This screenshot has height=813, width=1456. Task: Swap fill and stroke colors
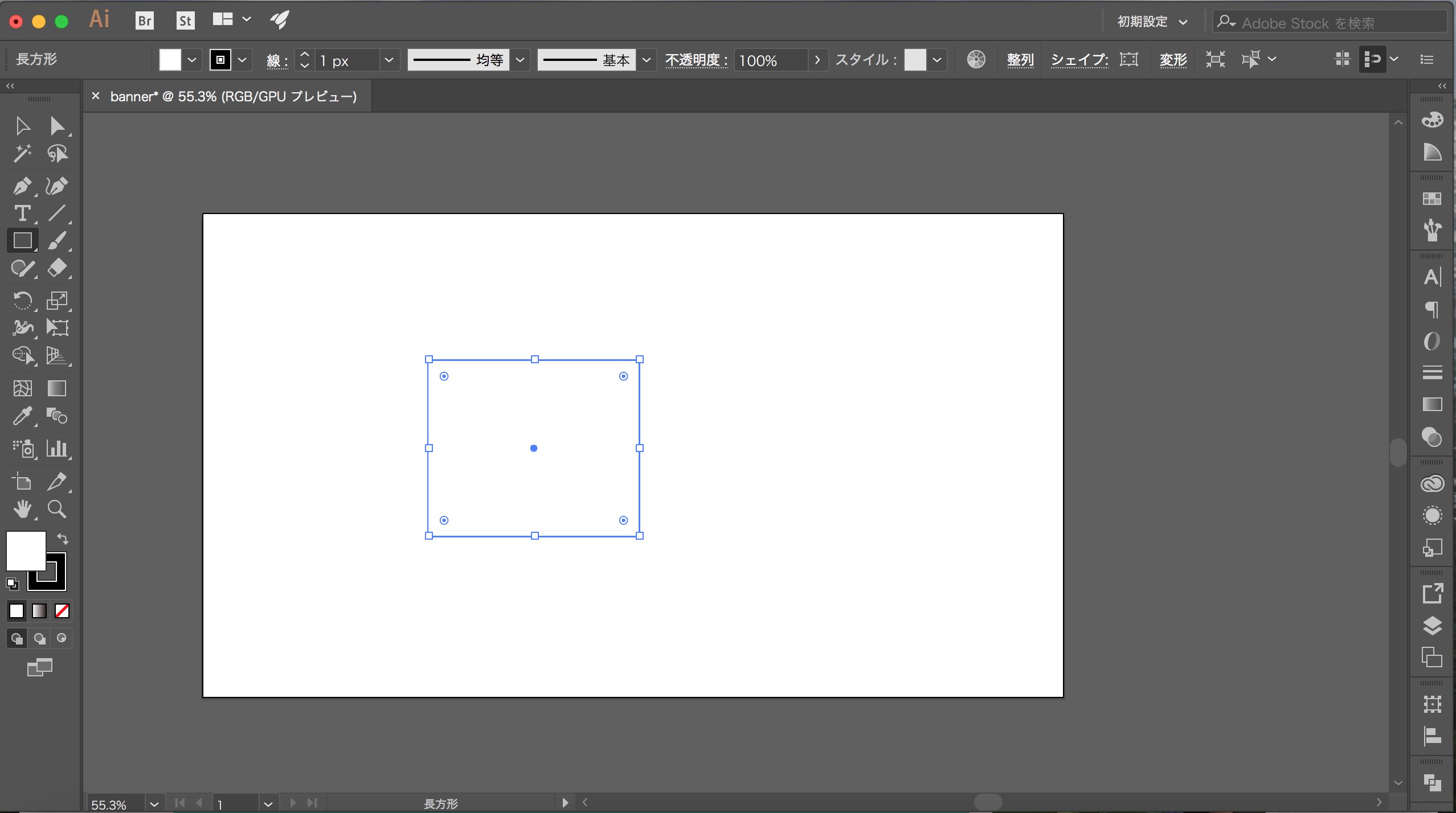[63, 538]
